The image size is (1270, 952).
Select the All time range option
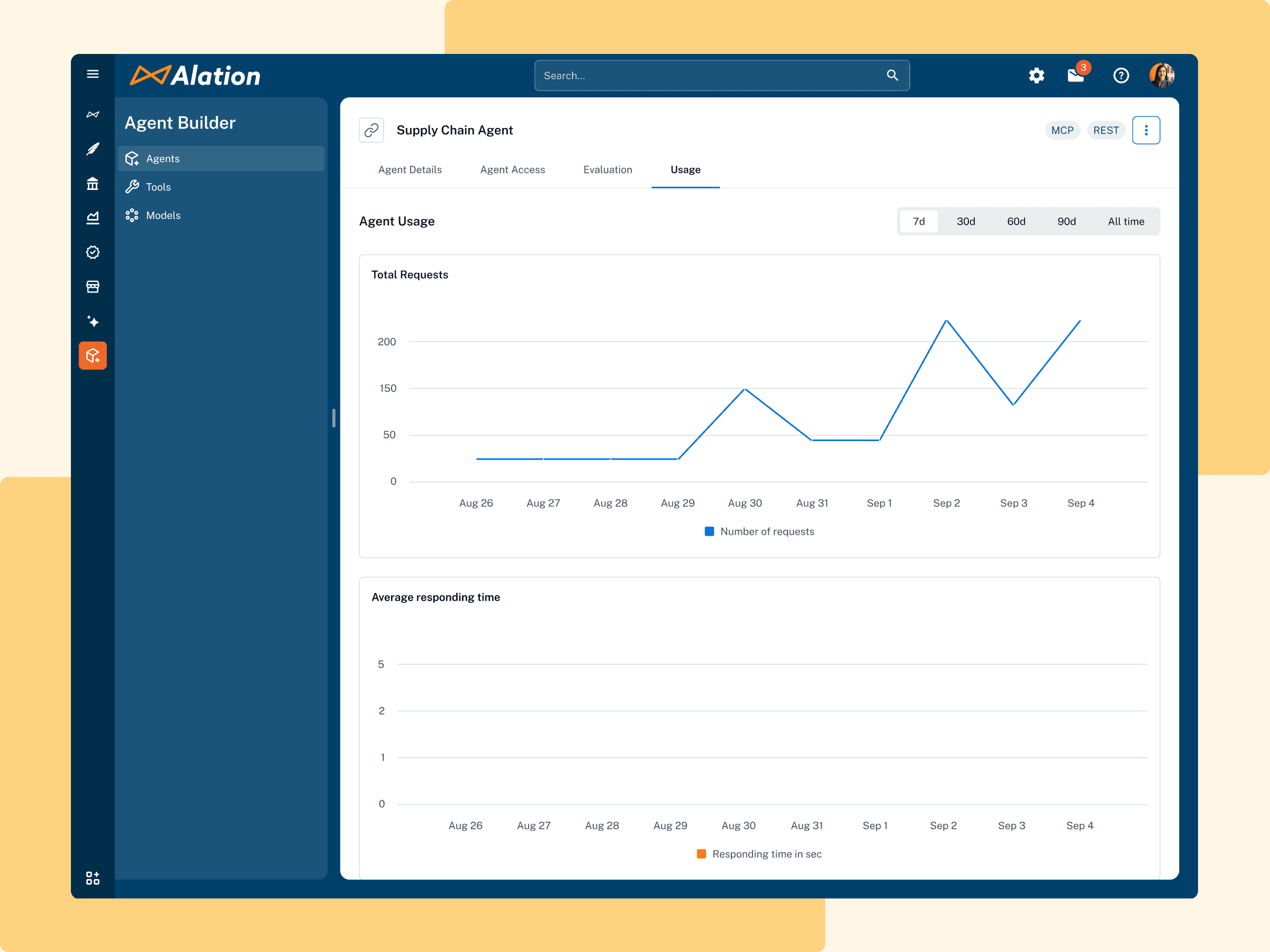(x=1126, y=222)
